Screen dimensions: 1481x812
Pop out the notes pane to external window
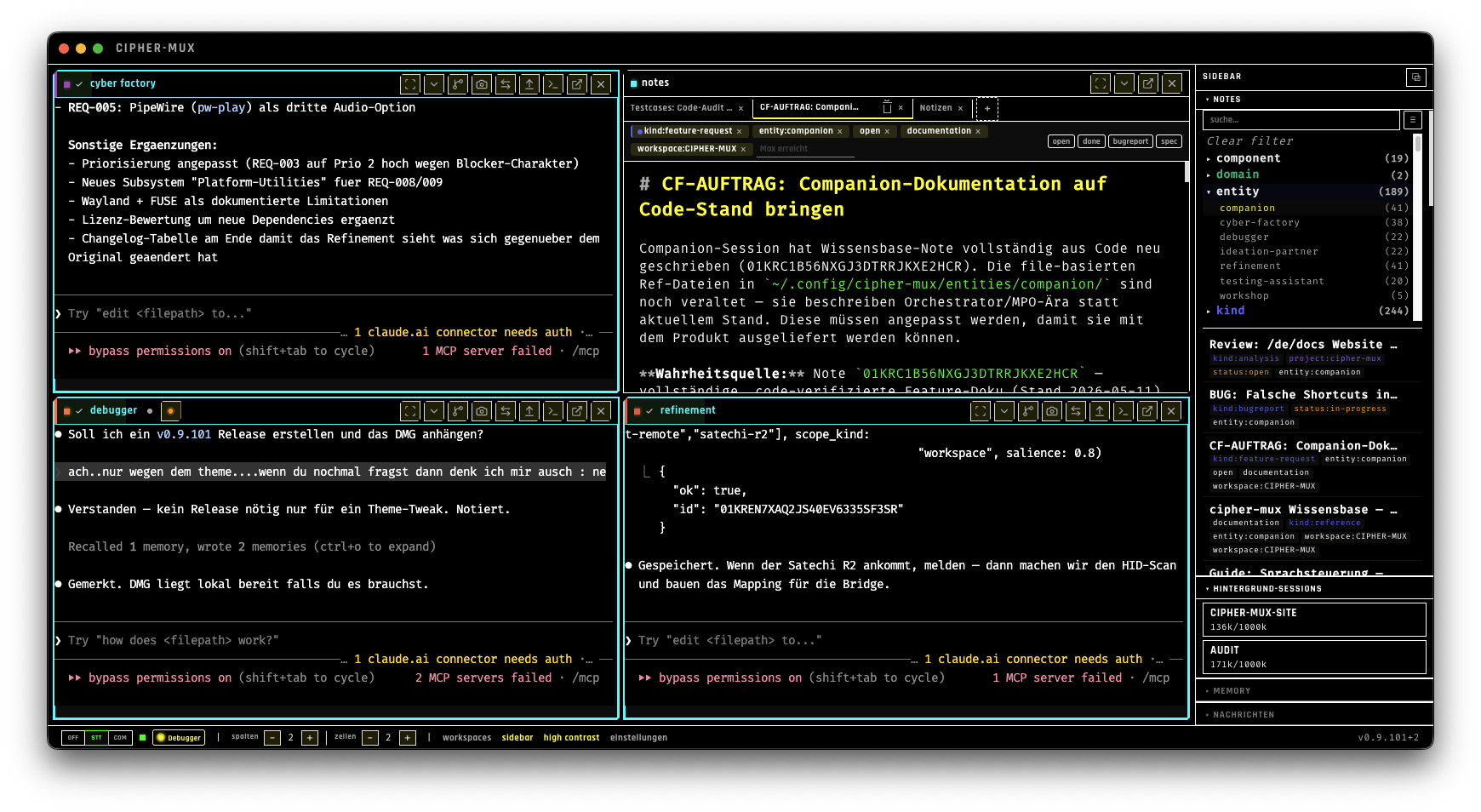[x=1148, y=83]
